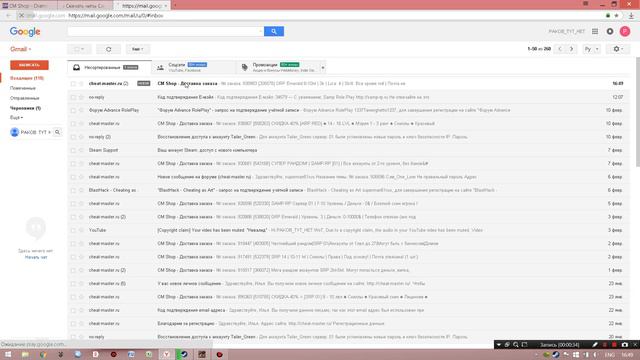Click the browser address bar URL

(x=116, y=16)
